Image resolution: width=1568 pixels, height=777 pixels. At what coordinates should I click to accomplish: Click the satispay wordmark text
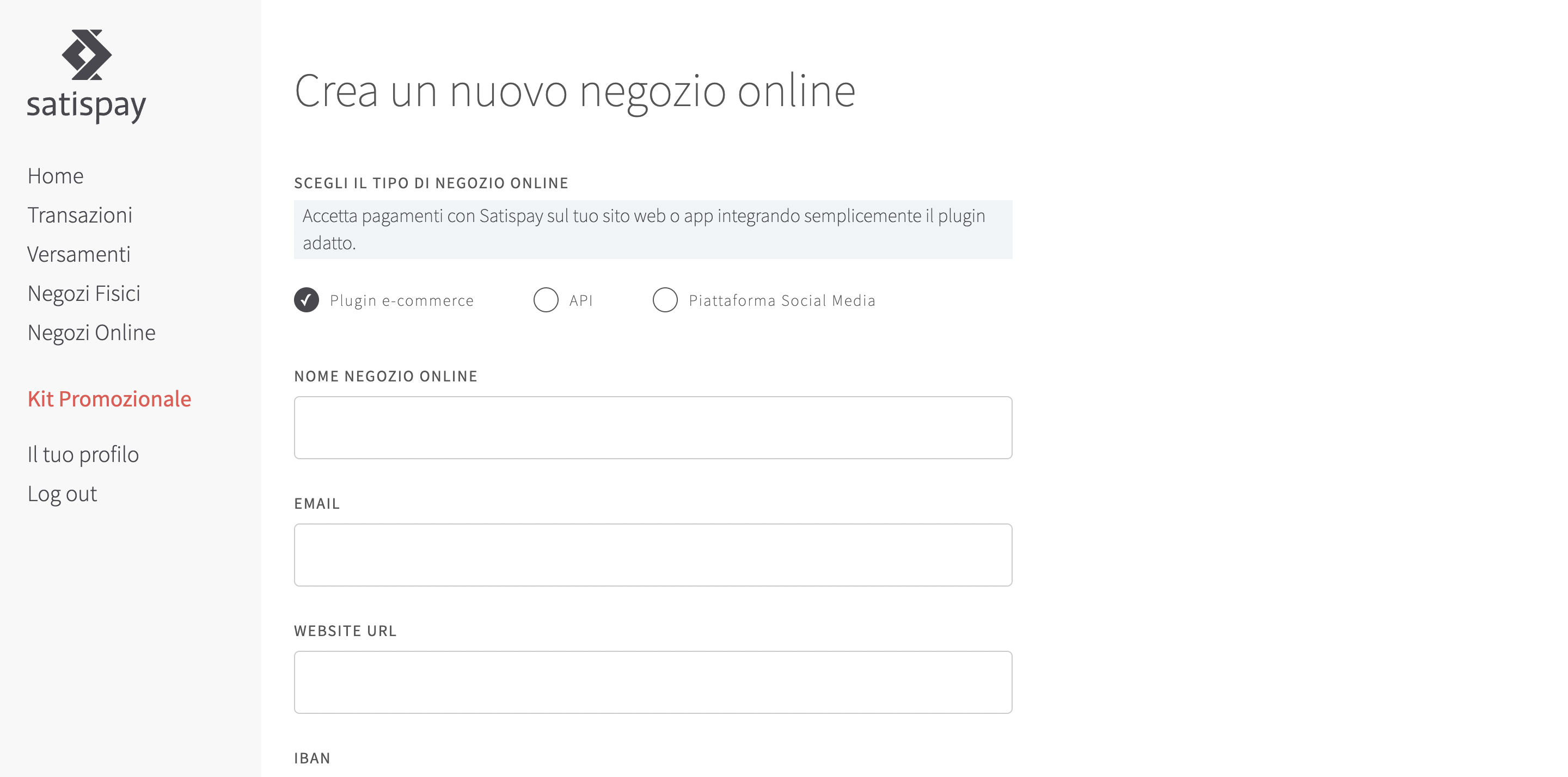click(87, 105)
